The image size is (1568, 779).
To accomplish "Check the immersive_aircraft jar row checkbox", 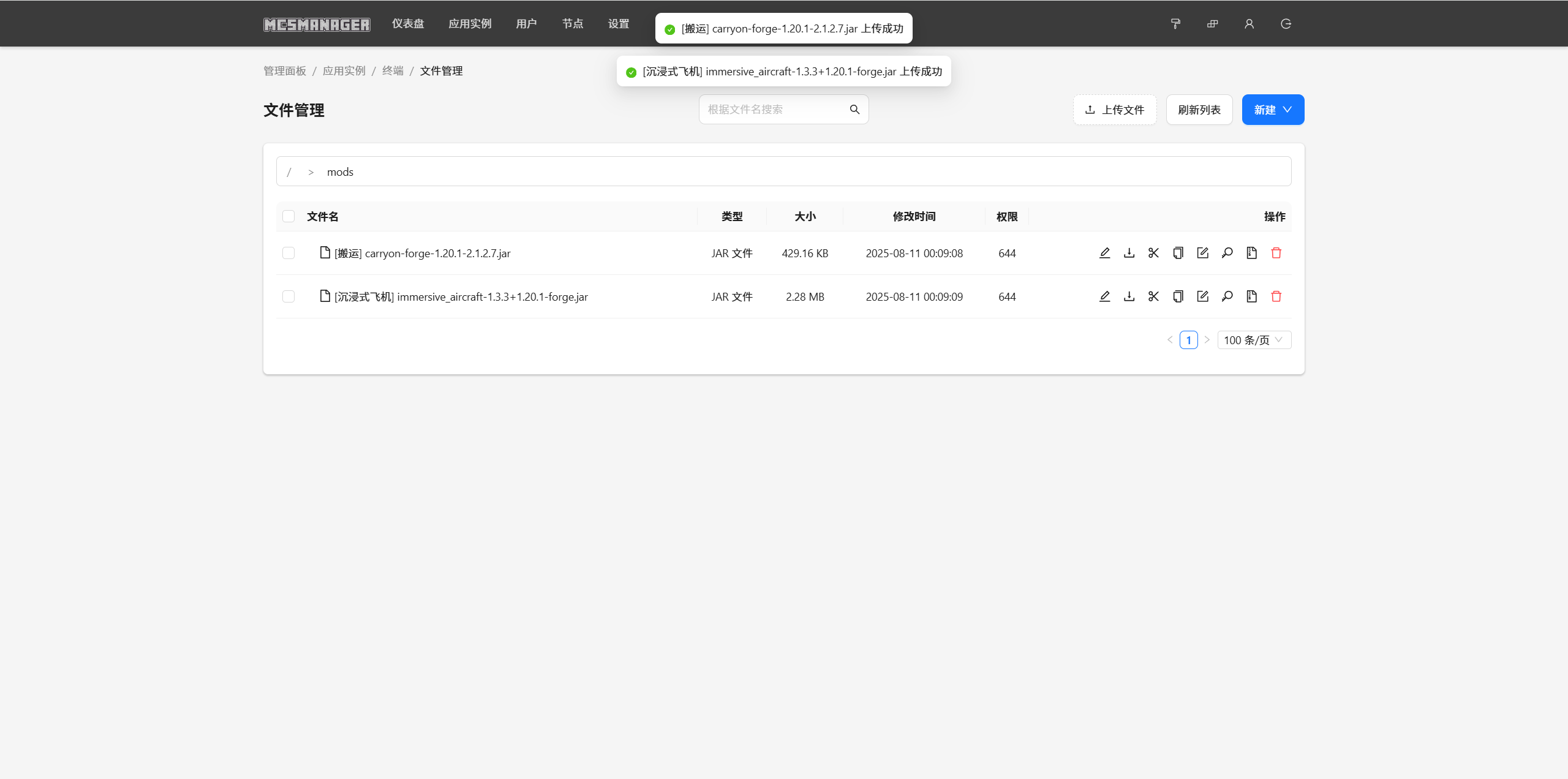I will [x=288, y=296].
